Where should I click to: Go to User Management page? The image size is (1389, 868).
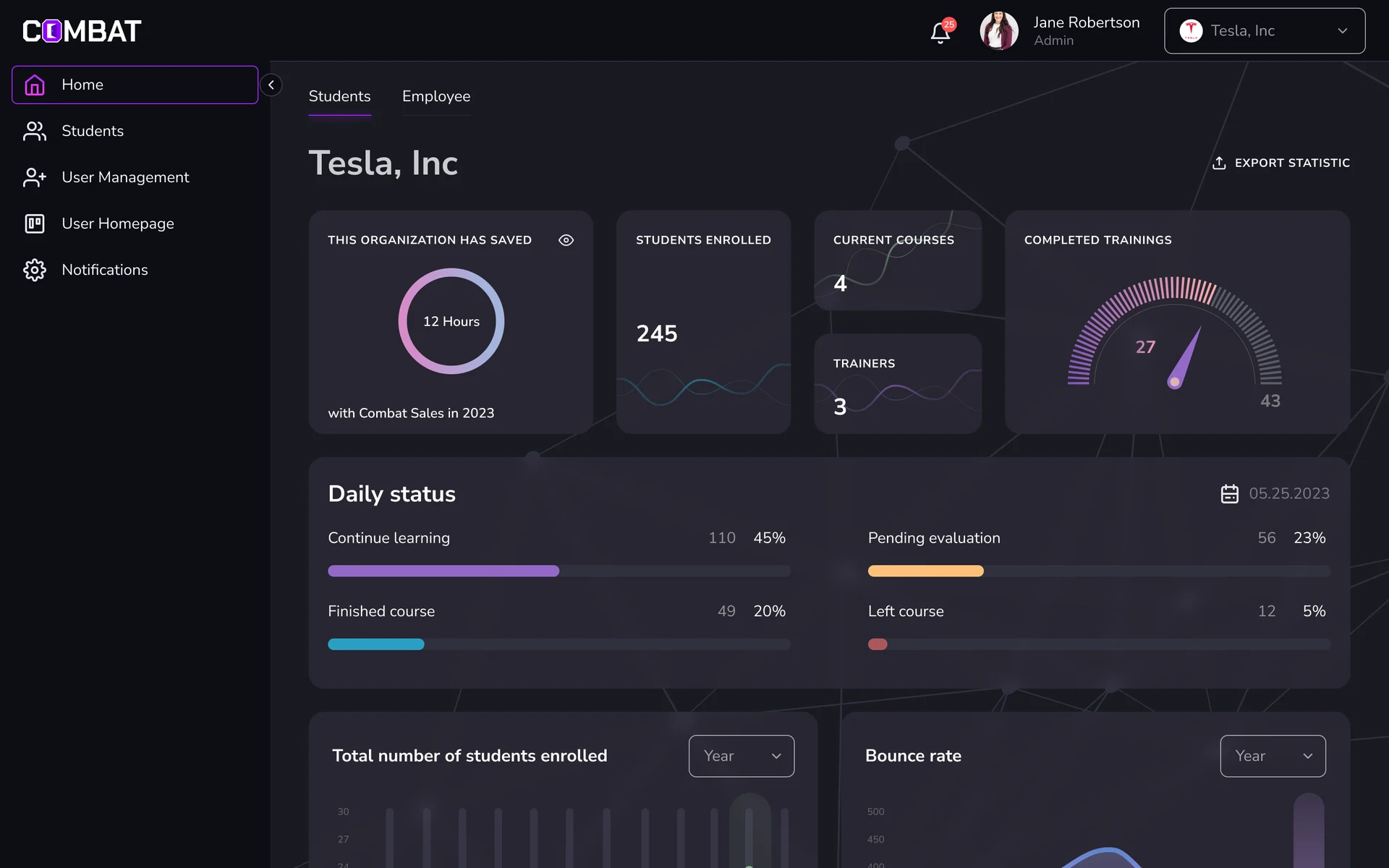pyautogui.click(x=135, y=177)
